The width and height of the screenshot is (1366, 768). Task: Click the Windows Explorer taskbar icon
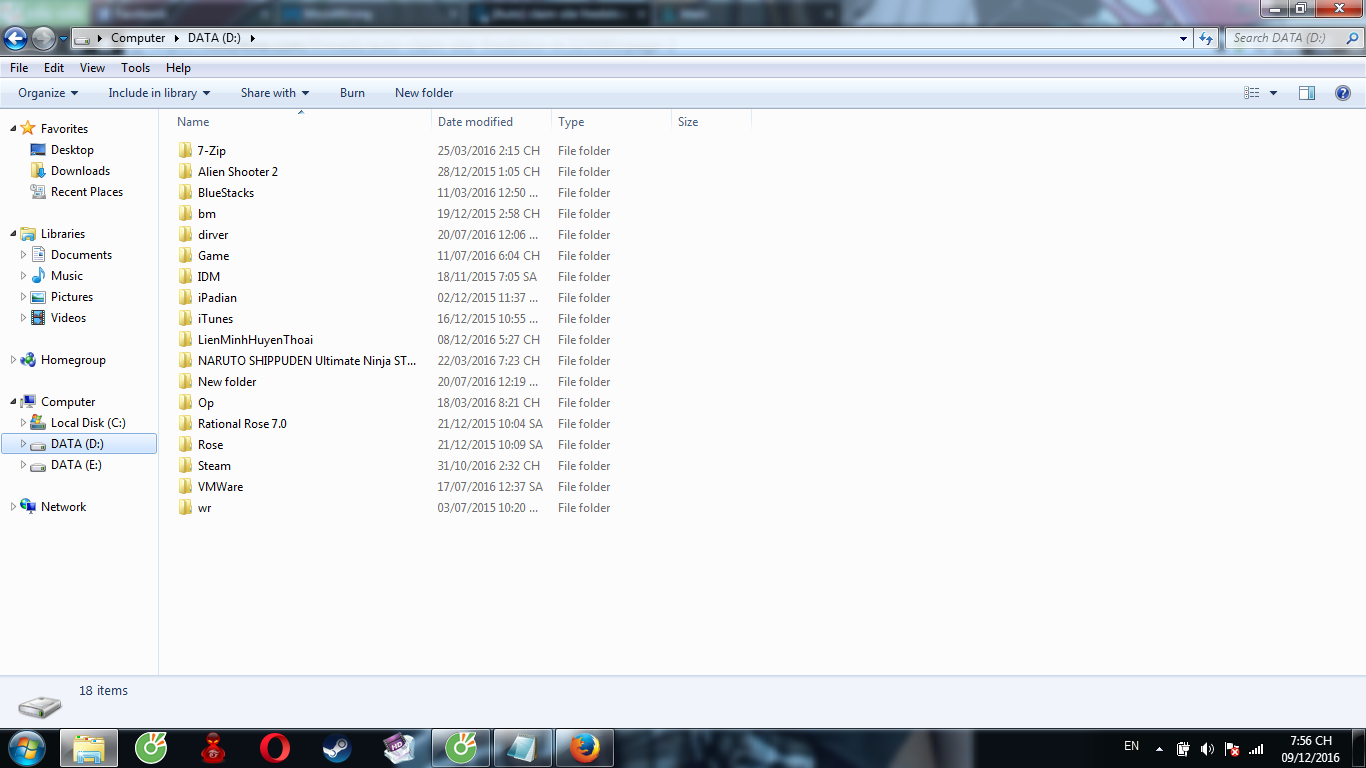pyautogui.click(x=89, y=748)
